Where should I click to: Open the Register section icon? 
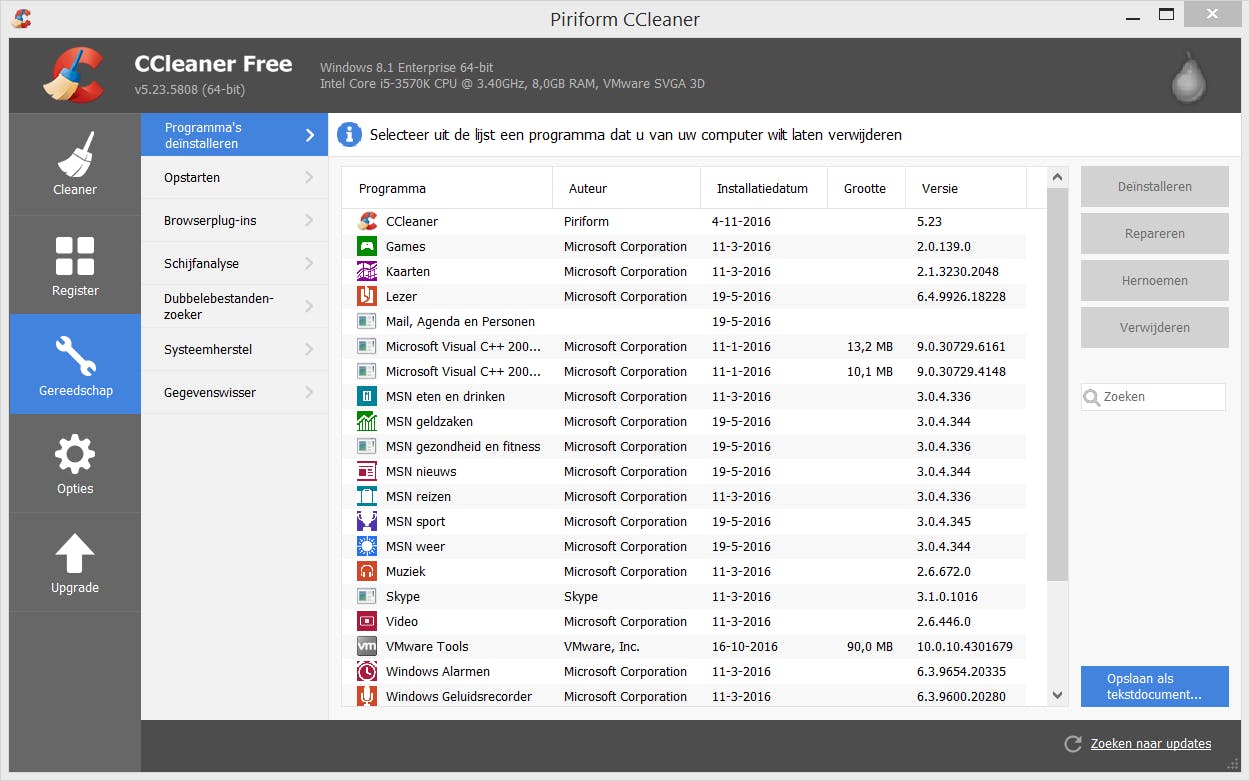pyautogui.click(x=75, y=255)
